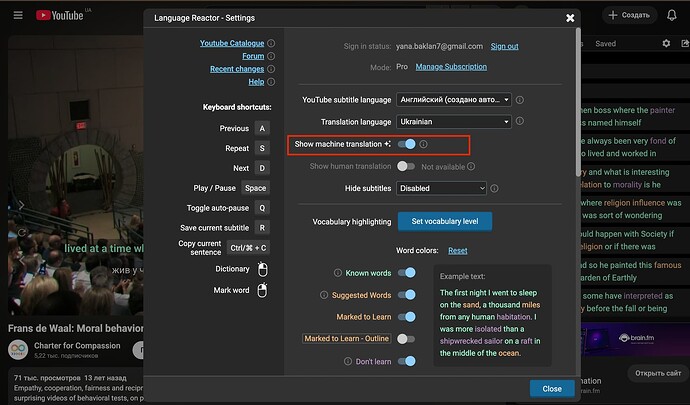The height and width of the screenshot is (405, 690).
Task: Click the Previous shortcut key A
Action: (262, 129)
